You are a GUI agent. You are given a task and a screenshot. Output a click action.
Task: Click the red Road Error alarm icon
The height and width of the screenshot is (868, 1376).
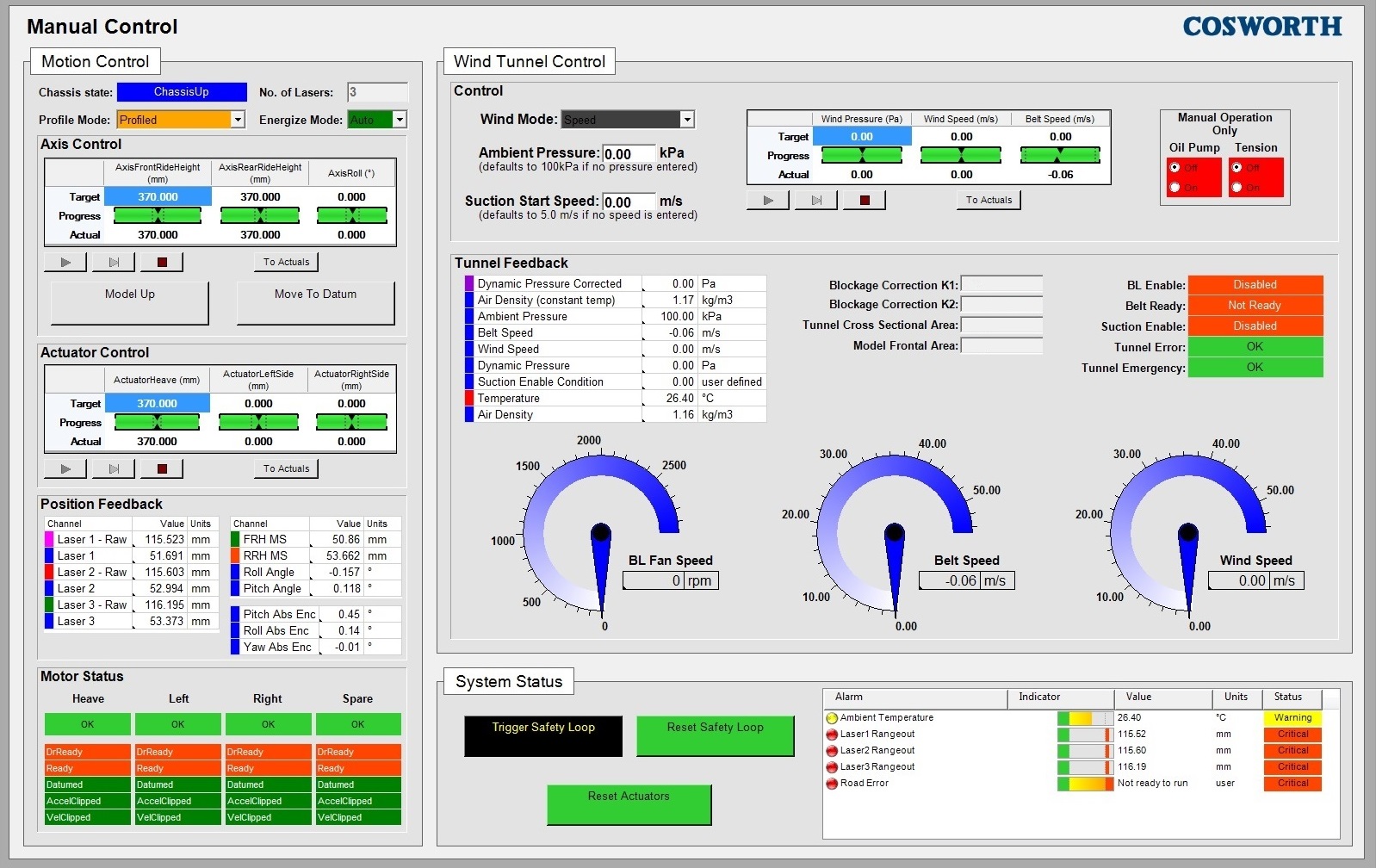click(x=832, y=784)
